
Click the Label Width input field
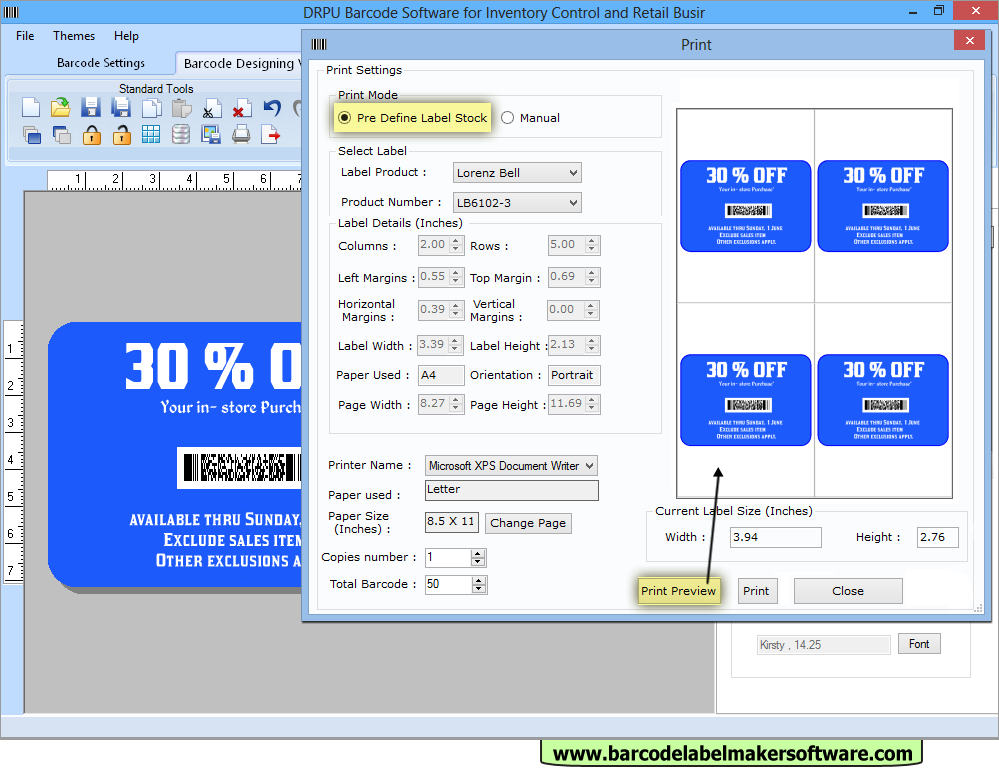[x=434, y=345]
